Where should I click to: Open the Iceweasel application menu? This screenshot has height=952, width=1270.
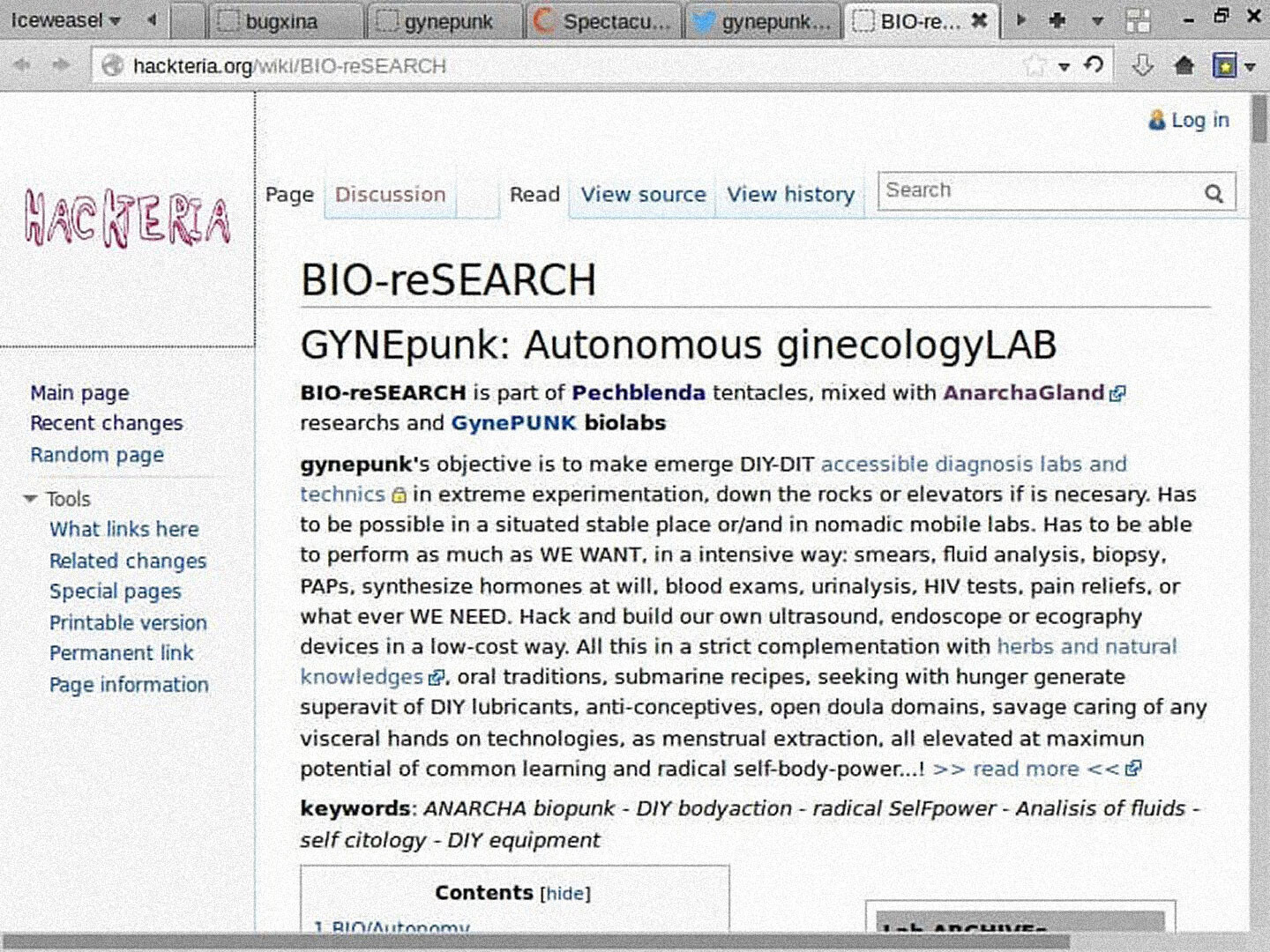(x=65, y=19)
